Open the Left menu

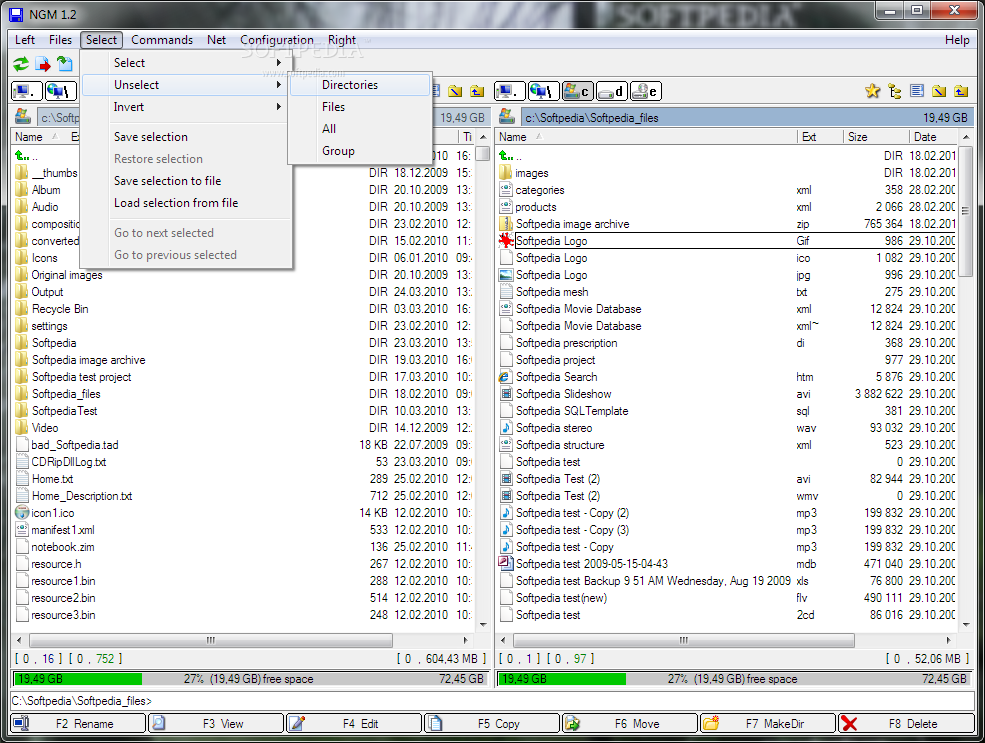click(x=25, y=40)
